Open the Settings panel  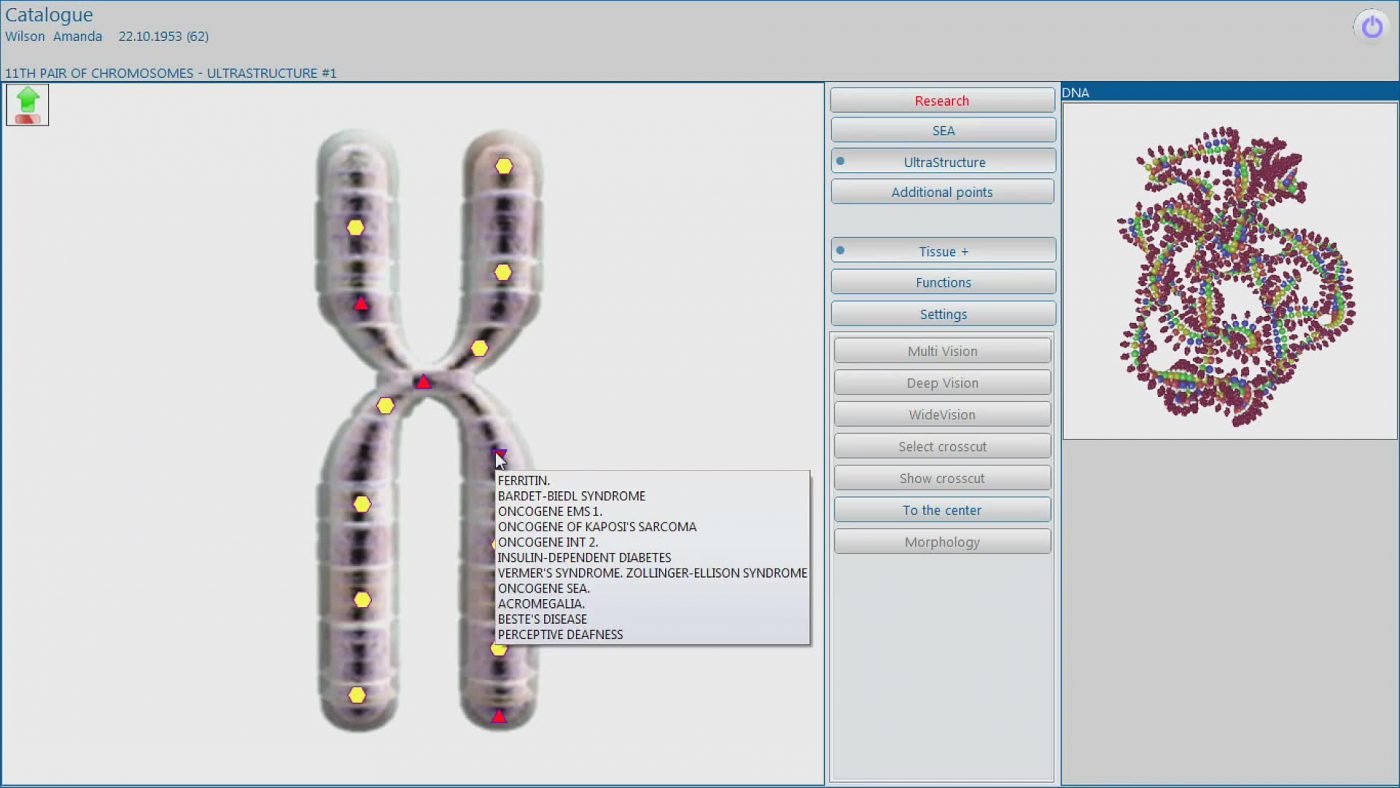tap(943, 314)
